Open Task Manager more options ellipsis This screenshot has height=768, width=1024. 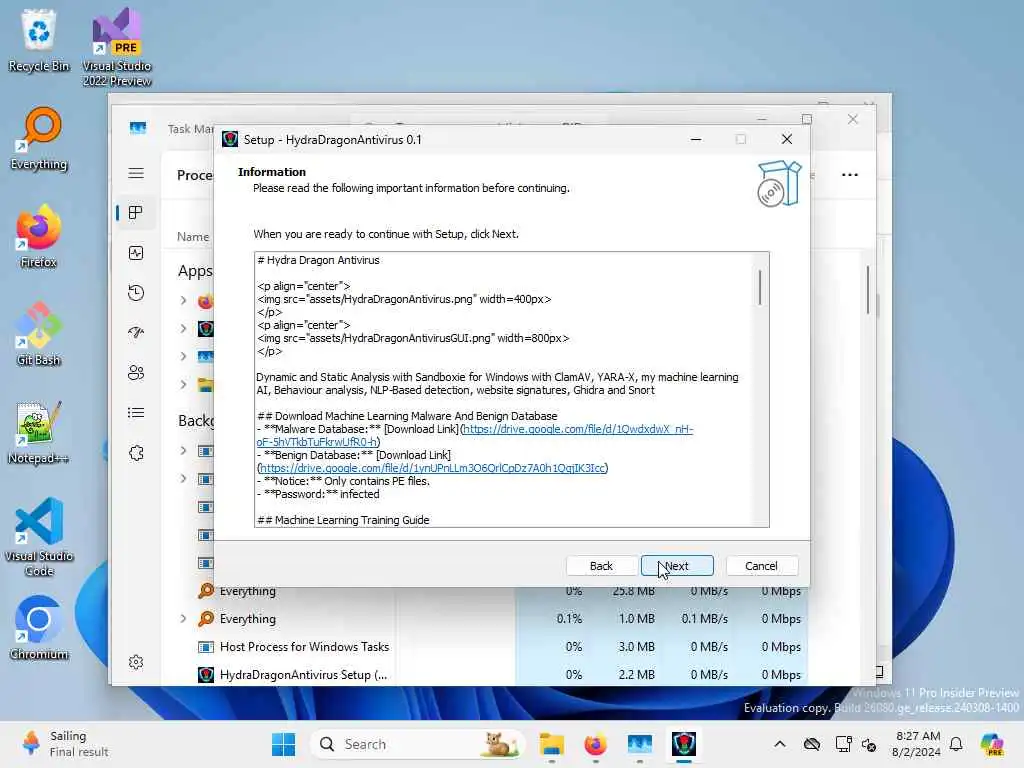click(x=850, y=174)
